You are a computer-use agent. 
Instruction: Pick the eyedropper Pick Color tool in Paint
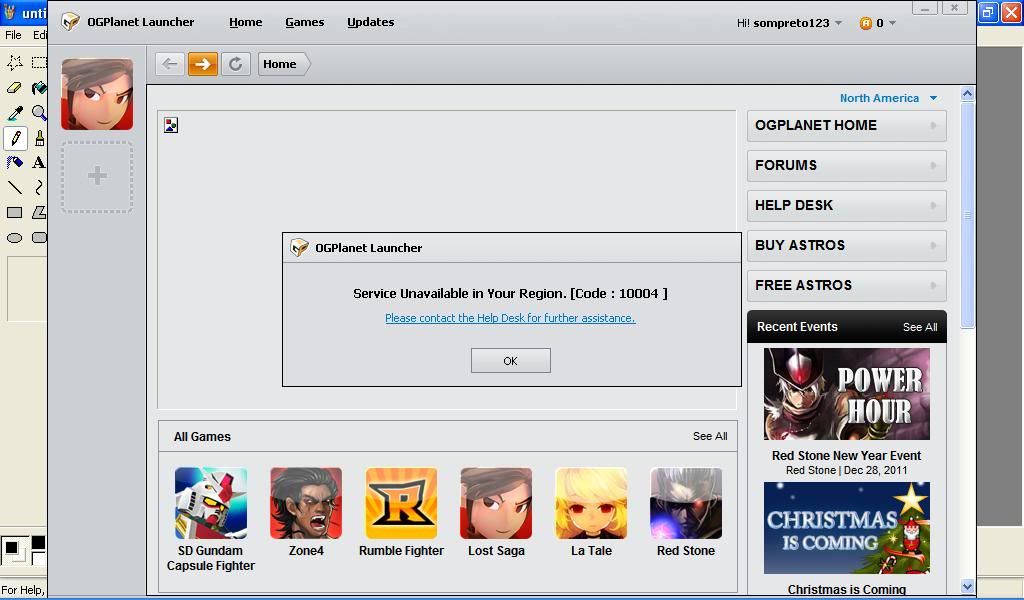point(14,113)
